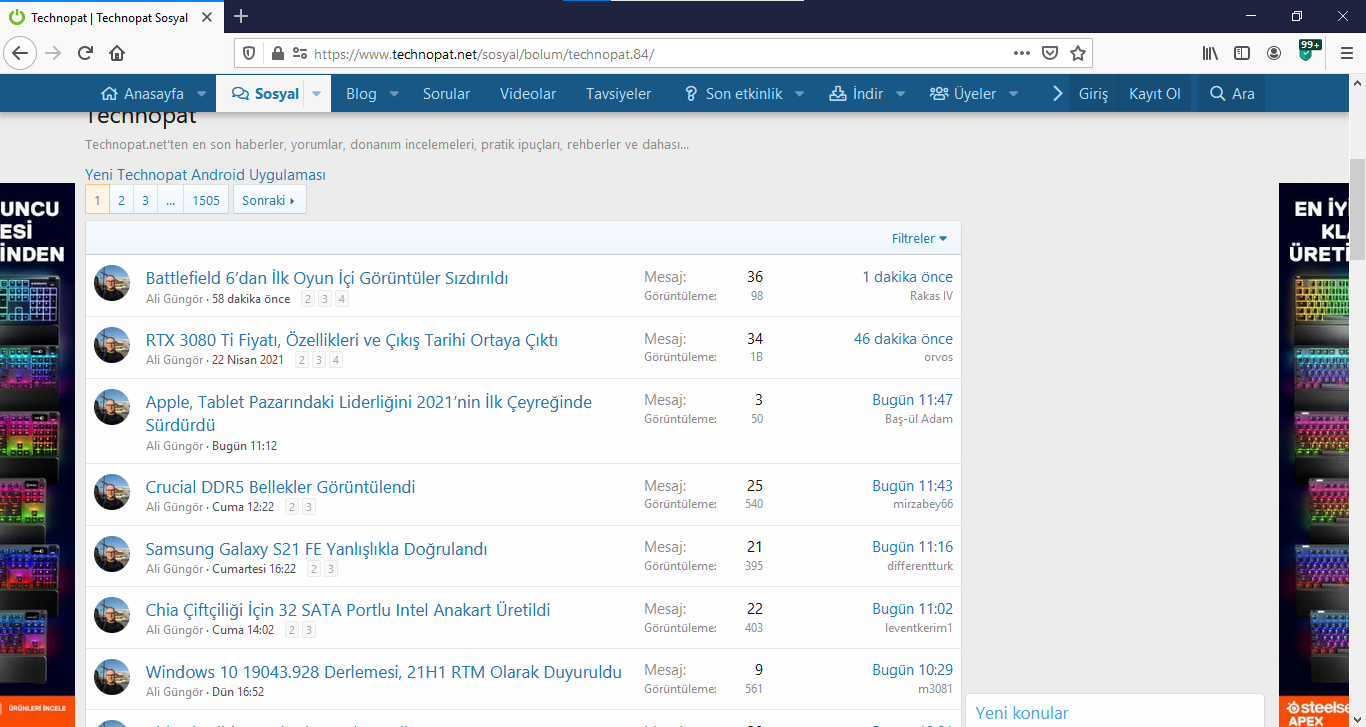Image resolution: width=1366 pixels, height=727 pixels.
Task: Click the Kayıt Ol register button
Action: click(1154, 94)
